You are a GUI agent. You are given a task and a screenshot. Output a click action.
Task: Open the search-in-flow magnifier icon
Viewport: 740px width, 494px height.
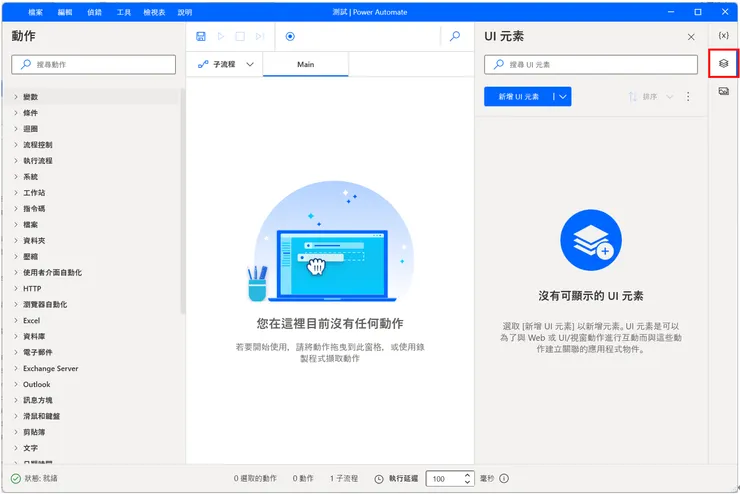point(455,36)
